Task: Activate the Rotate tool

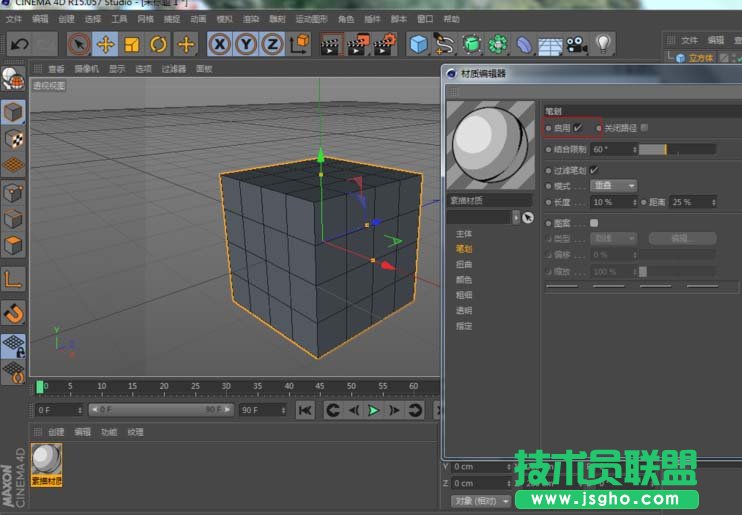Action: pos(159,44)
